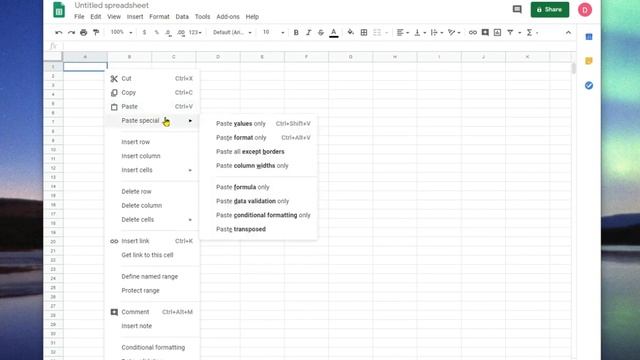
Task: Toggle bold formatting
Action: point(296,33)
